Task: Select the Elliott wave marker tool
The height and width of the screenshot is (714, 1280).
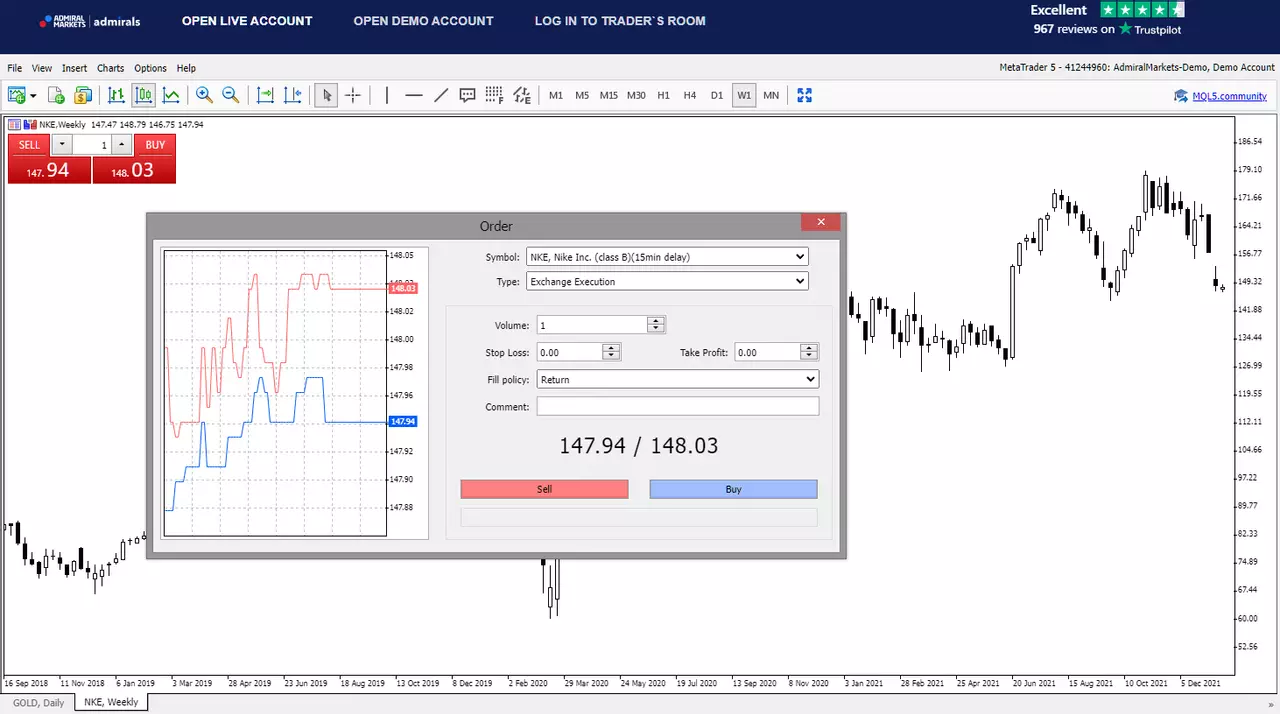Action: click(x=522, y=95)
